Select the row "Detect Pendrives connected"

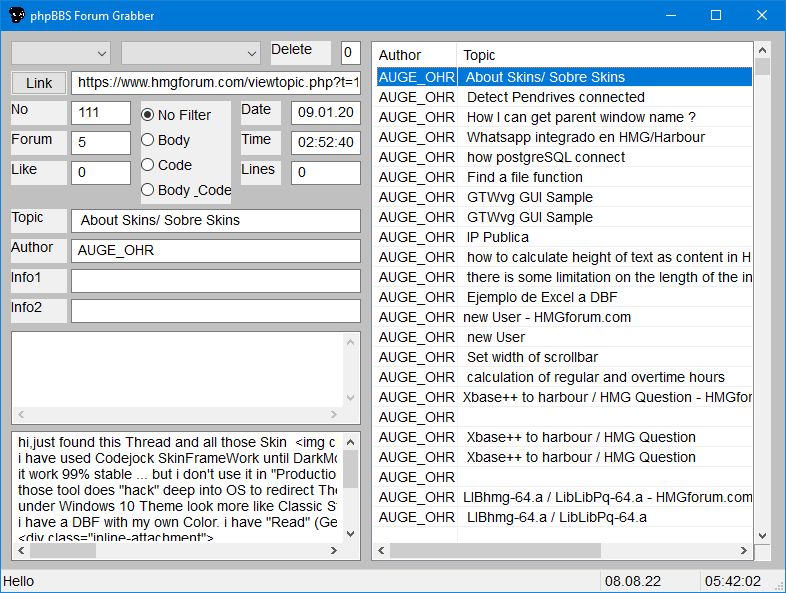[563, 97]
